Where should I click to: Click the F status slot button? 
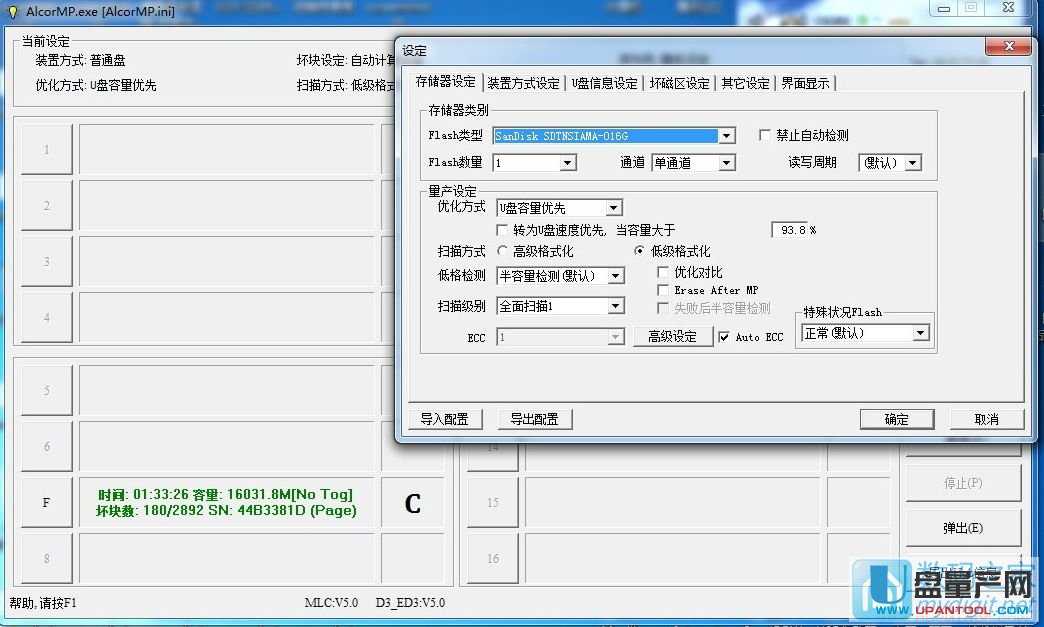coord(46,503)
